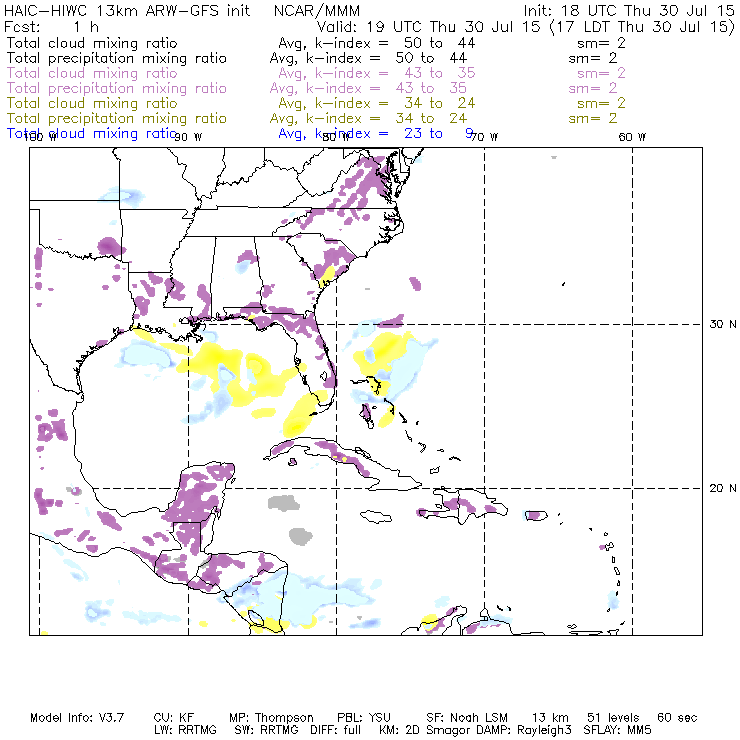The height and width of the screenshot is (740, 740).
Task: Select the 'NCAR/MMM' header label
Action: point(317,11)
